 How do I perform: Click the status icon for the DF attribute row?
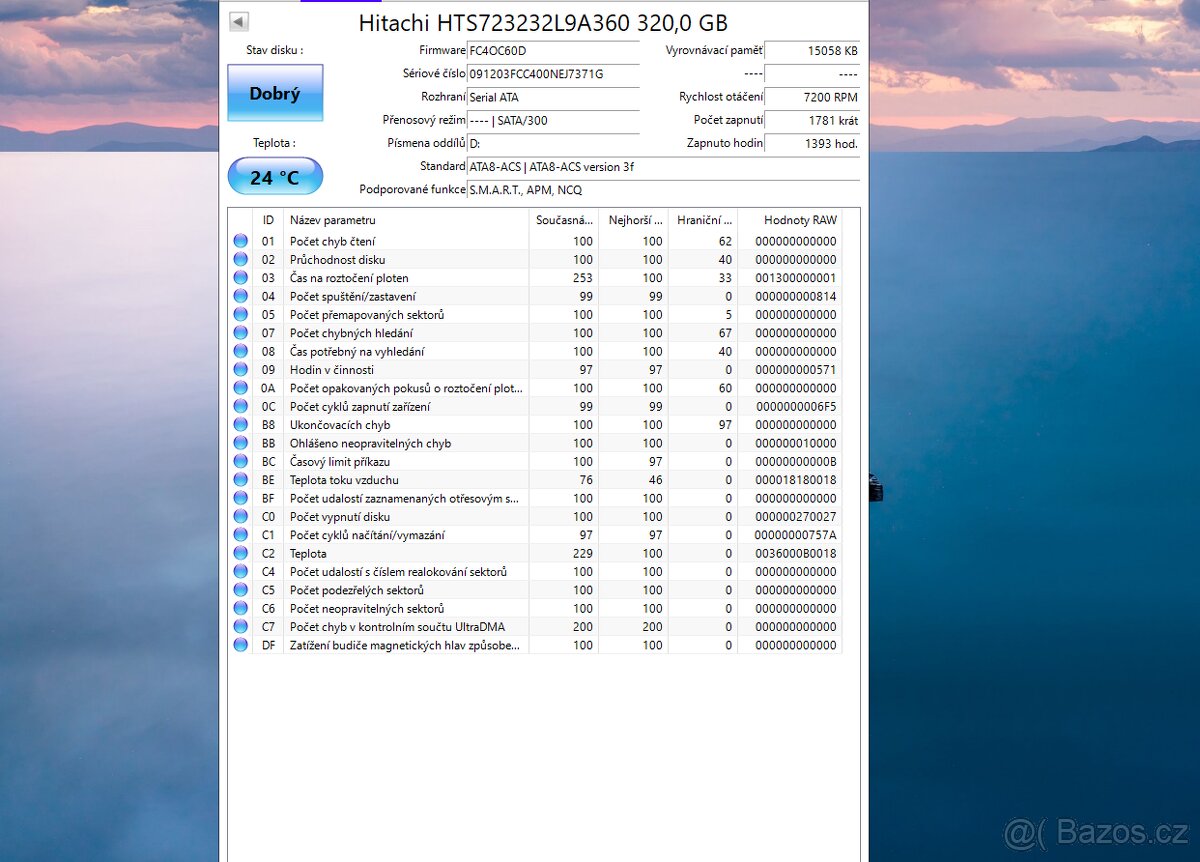pos(240,645)
